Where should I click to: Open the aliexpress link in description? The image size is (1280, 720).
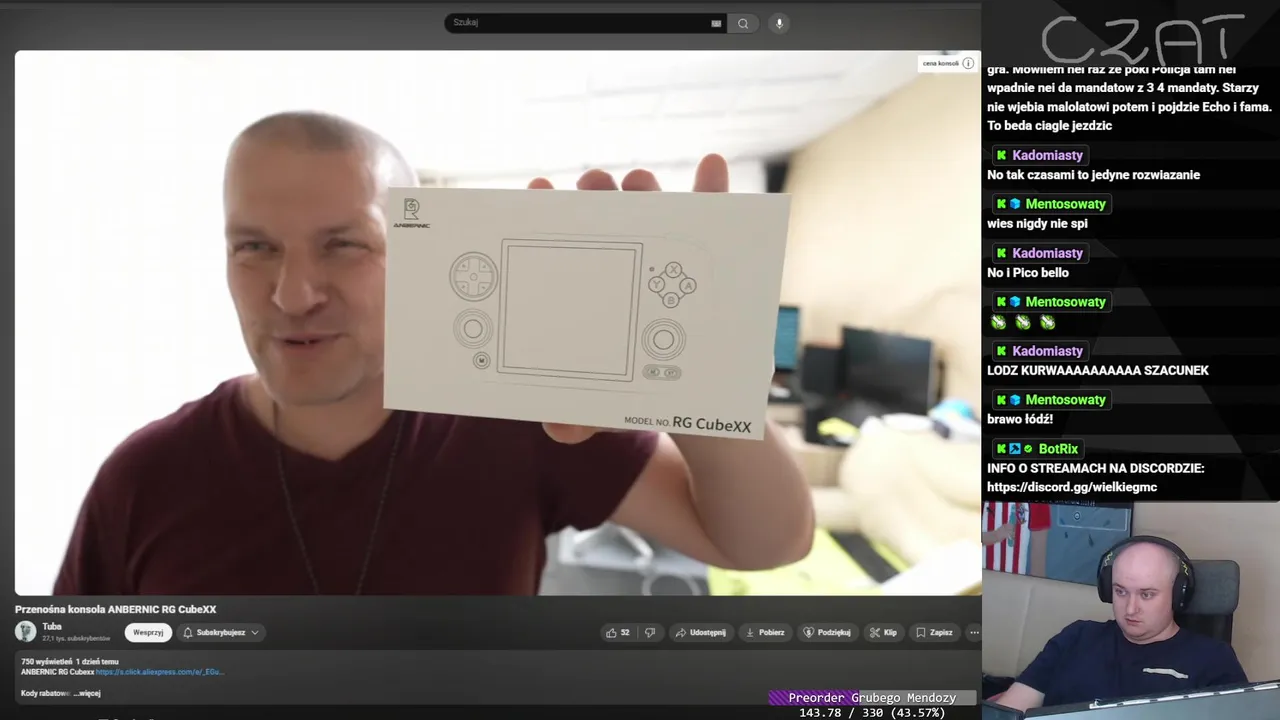click(x=160, y=672)
